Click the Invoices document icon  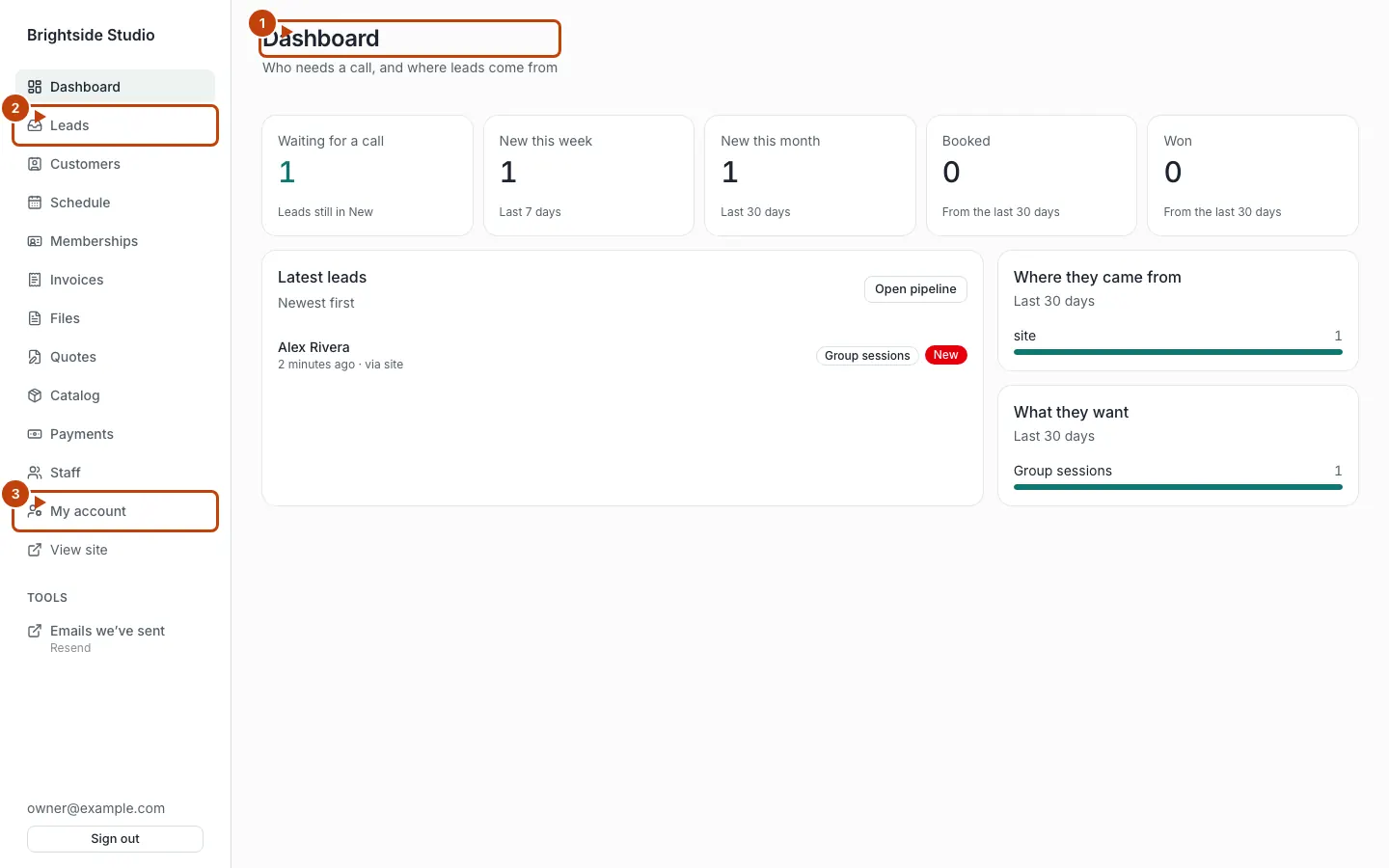point(35,280)
